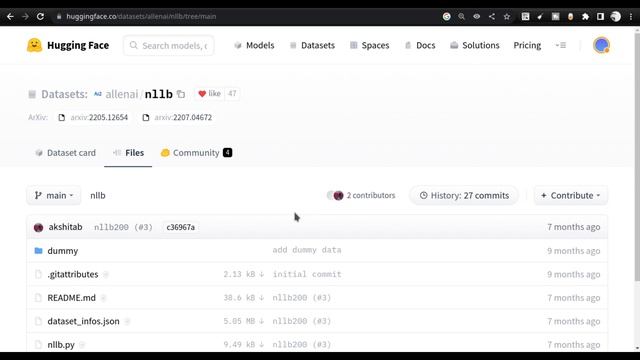Click the browser profile avatar
Image resolution: width=640 pixels, height=360 pixels.
pyautogui.click(x=616, y=16)
